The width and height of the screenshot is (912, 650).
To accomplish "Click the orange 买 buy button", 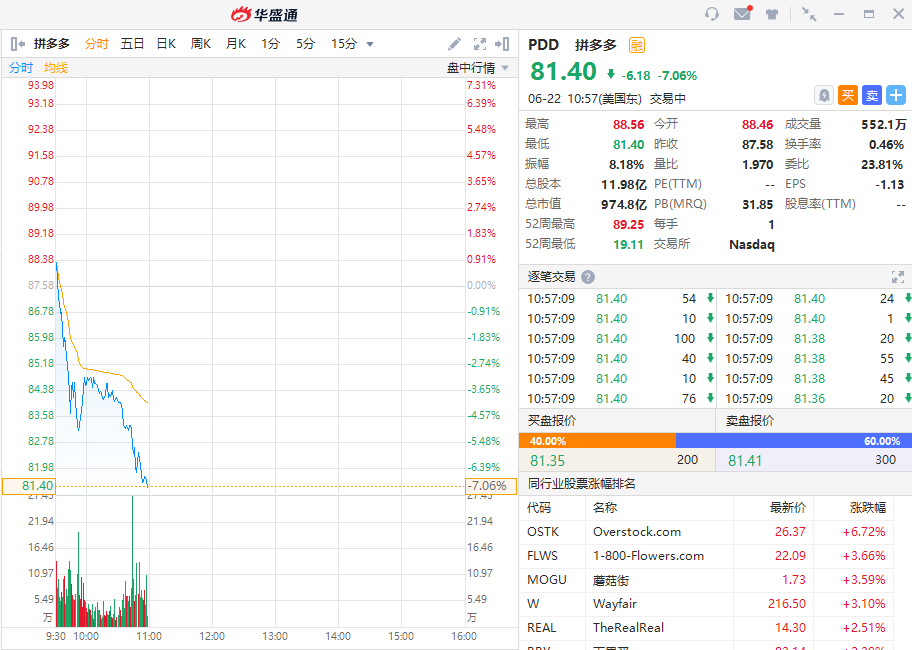I will [x=847, y=95].
